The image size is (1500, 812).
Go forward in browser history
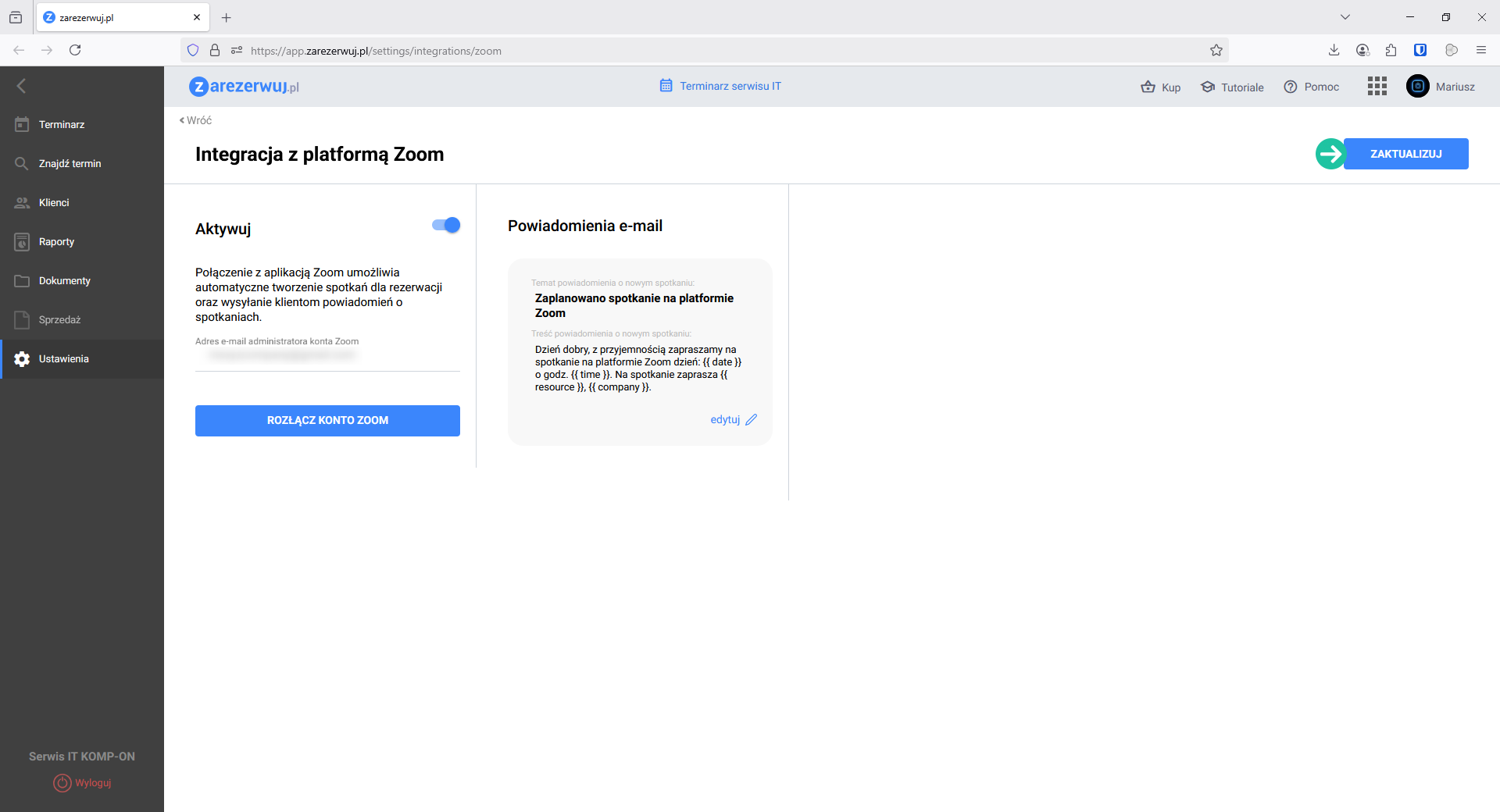47,50
